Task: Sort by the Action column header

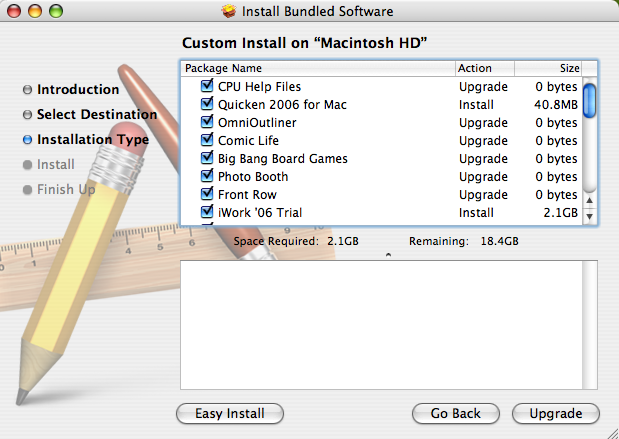Action: (x=485, y=68)
